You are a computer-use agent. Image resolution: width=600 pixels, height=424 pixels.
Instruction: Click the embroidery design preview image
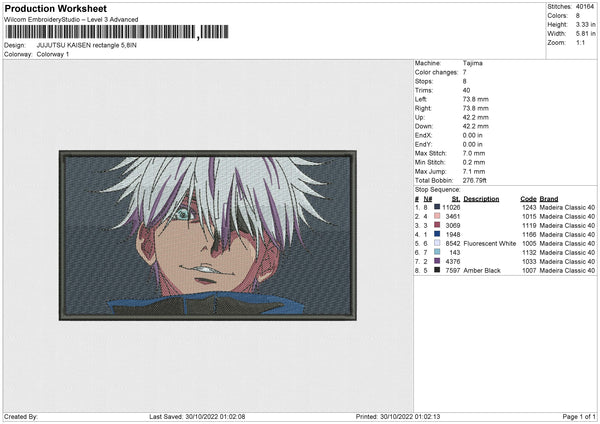tap(208, 235)
